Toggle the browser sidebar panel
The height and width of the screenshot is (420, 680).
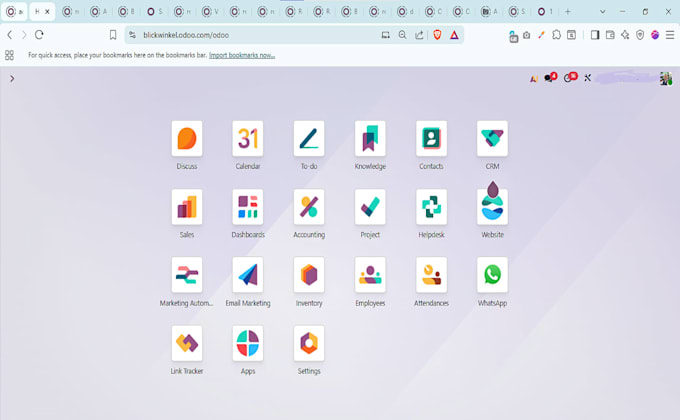click(x=595, y=35)
